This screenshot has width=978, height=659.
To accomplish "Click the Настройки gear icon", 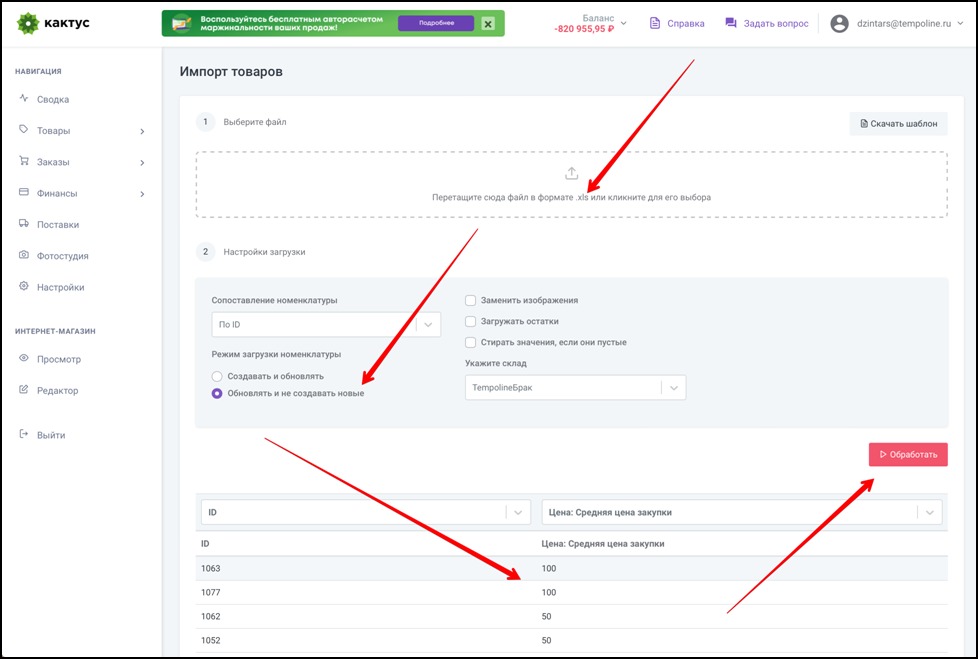I will click(24, 287).
